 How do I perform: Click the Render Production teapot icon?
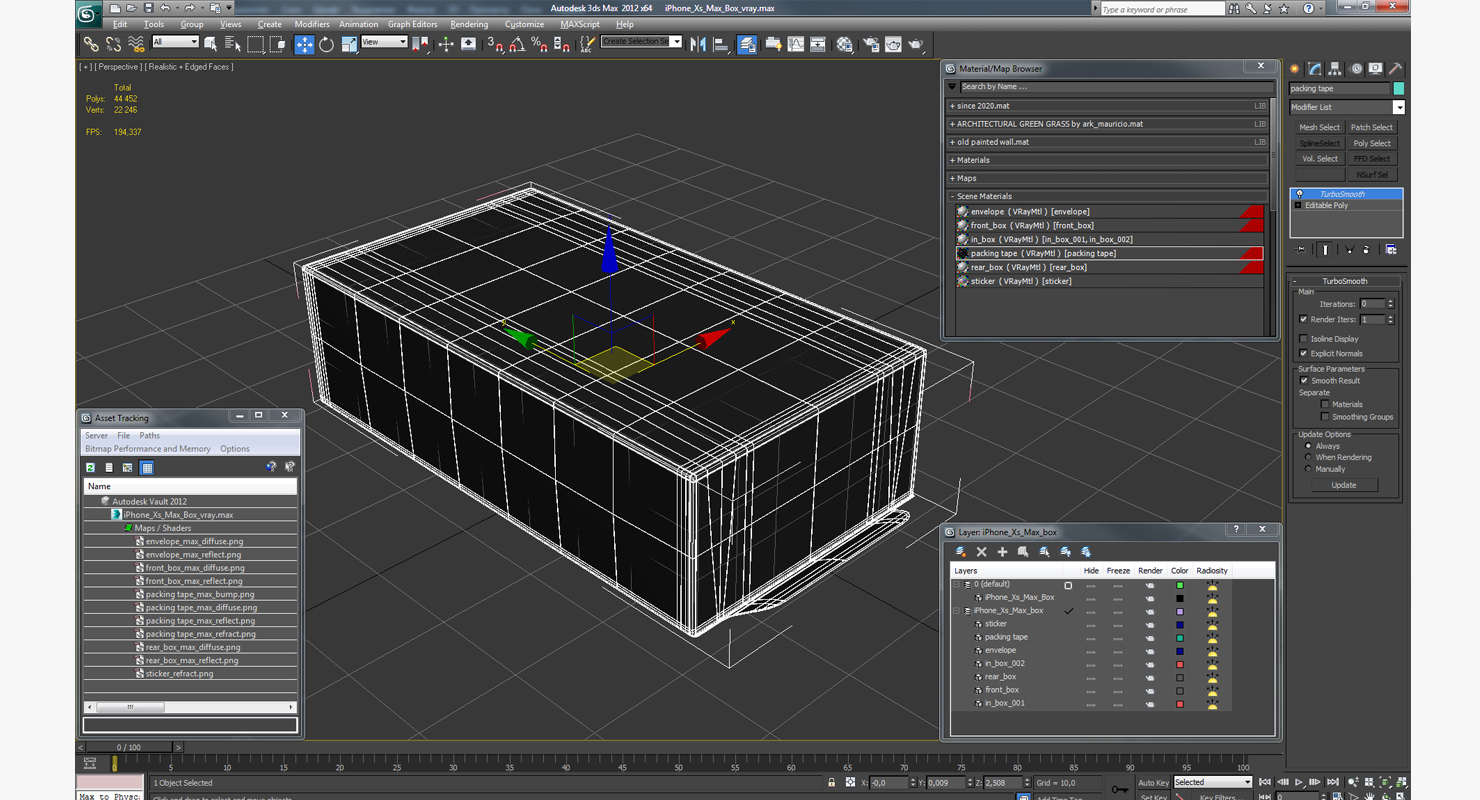(x=916, y=44)
